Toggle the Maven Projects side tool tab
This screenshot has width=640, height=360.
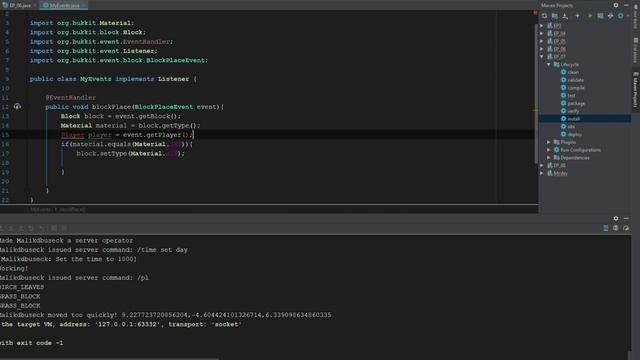(636, 89)
